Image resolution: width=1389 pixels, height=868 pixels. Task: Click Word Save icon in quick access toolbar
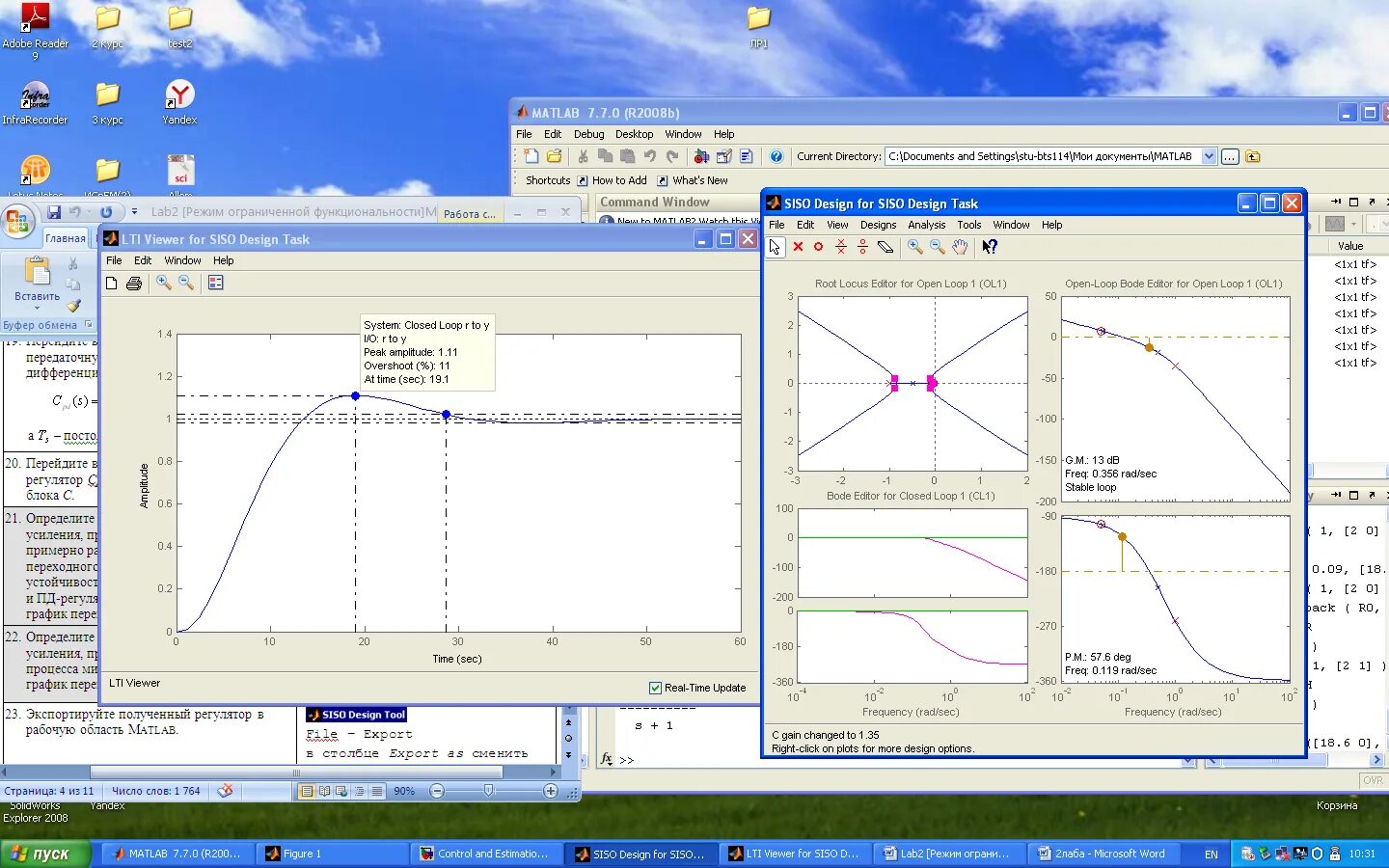tap(54, 212)
